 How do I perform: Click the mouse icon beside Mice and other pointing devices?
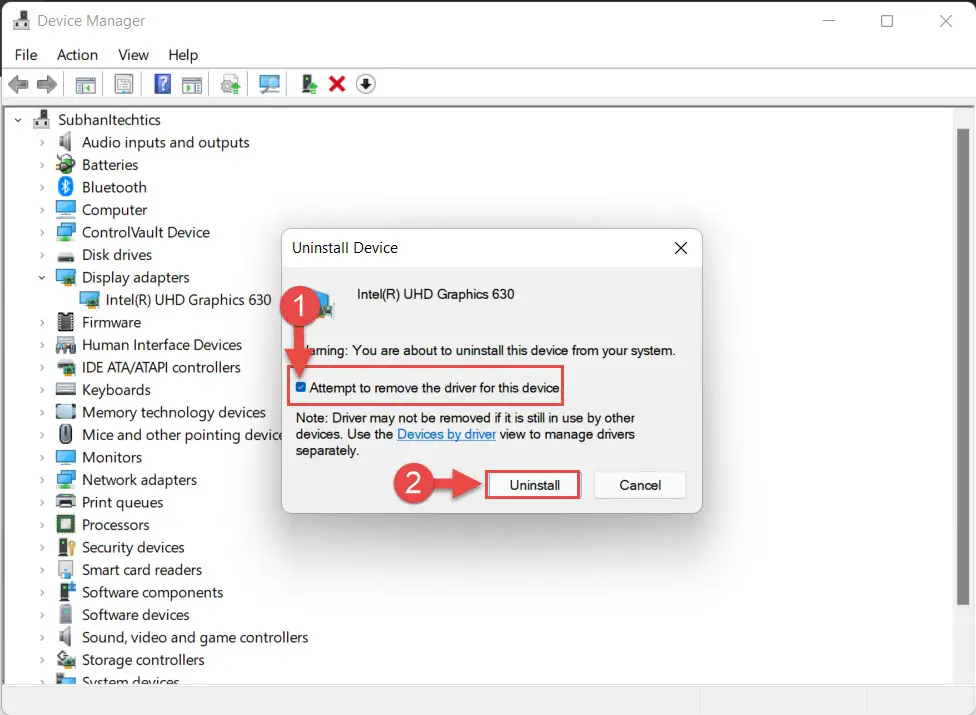(x=65, y=434)
